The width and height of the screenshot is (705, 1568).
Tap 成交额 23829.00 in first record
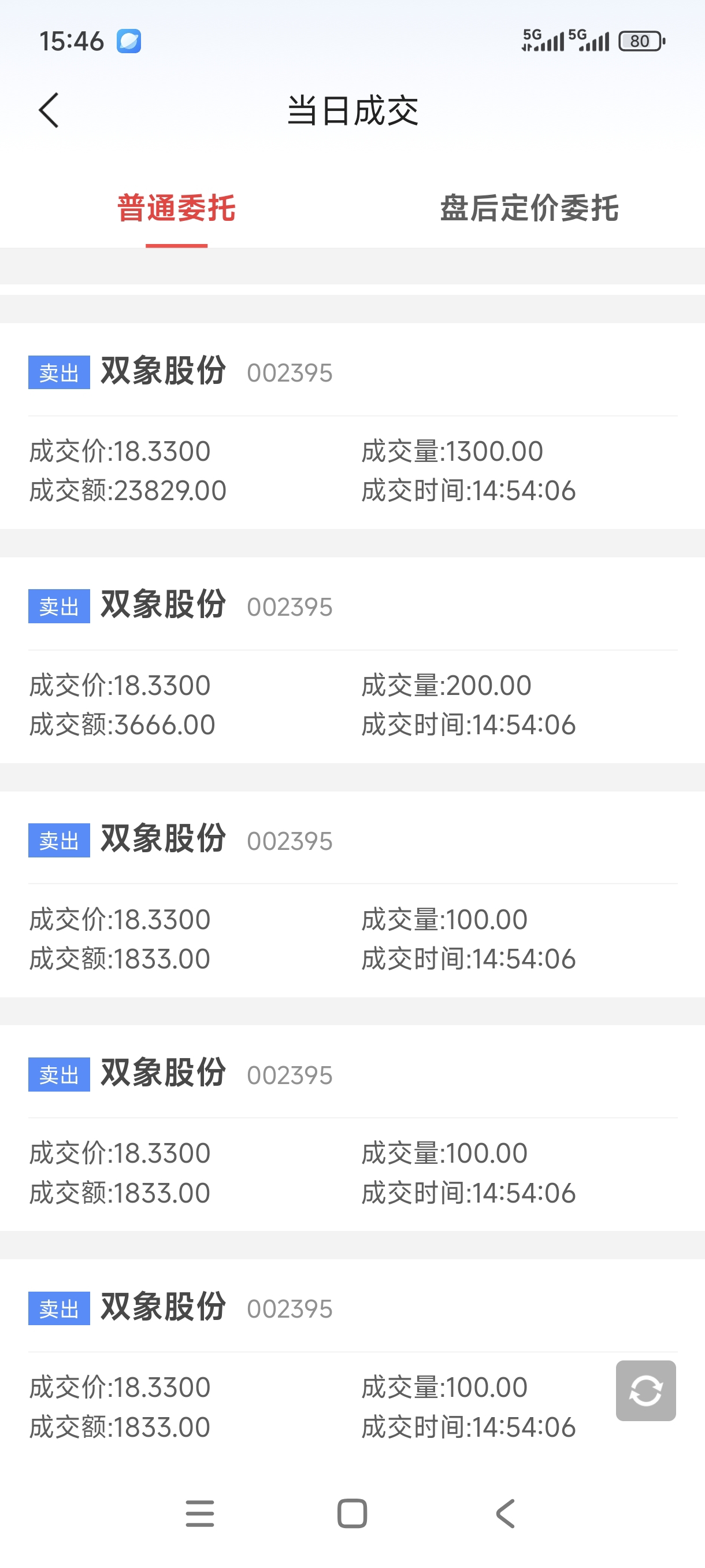point(128,491)
